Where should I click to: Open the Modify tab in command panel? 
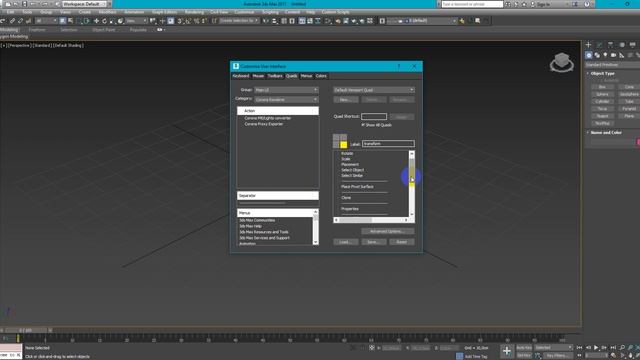(600, 44)
